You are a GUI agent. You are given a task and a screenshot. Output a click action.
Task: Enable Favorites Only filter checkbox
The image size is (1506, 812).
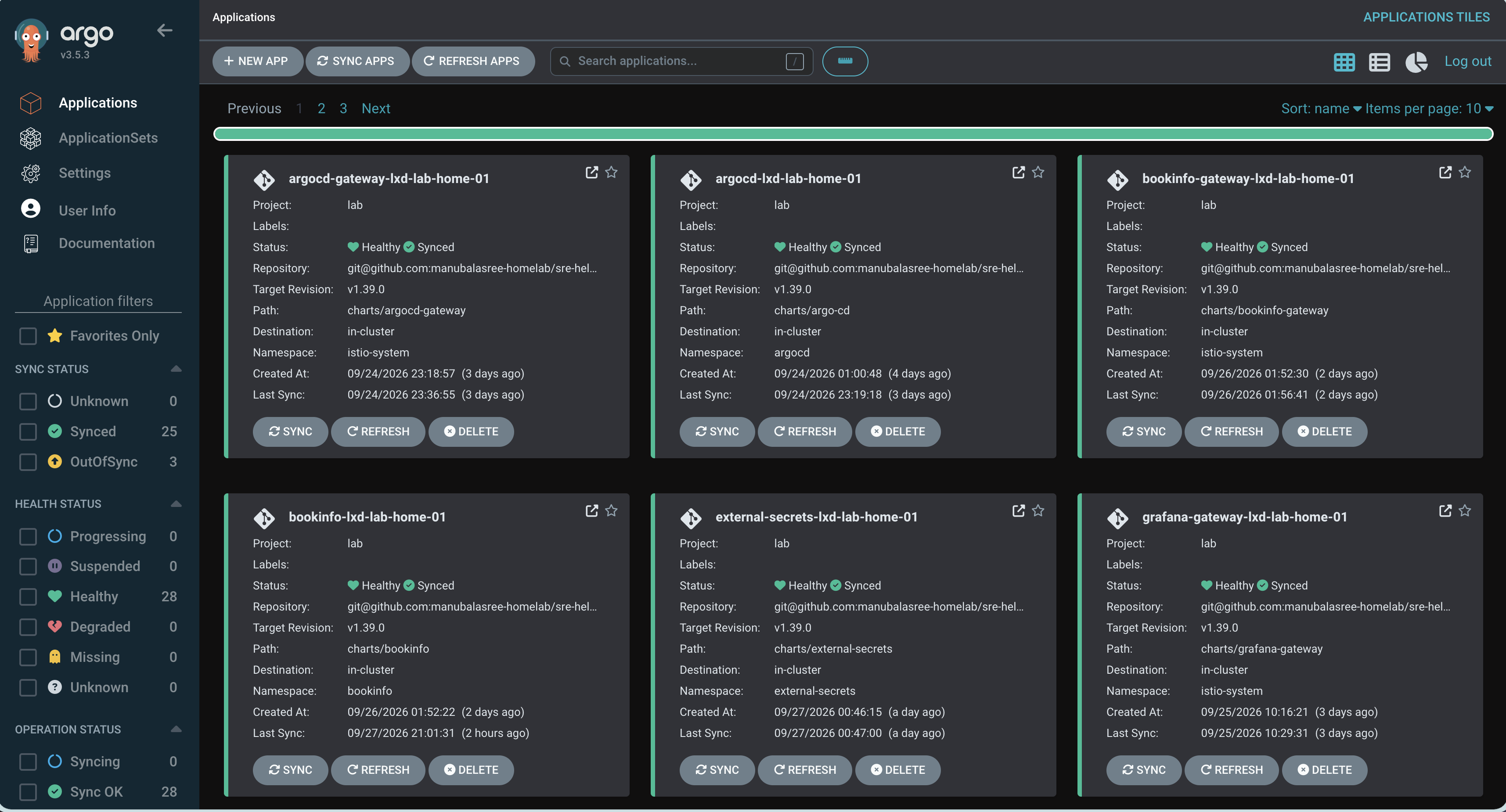(28, 336)
